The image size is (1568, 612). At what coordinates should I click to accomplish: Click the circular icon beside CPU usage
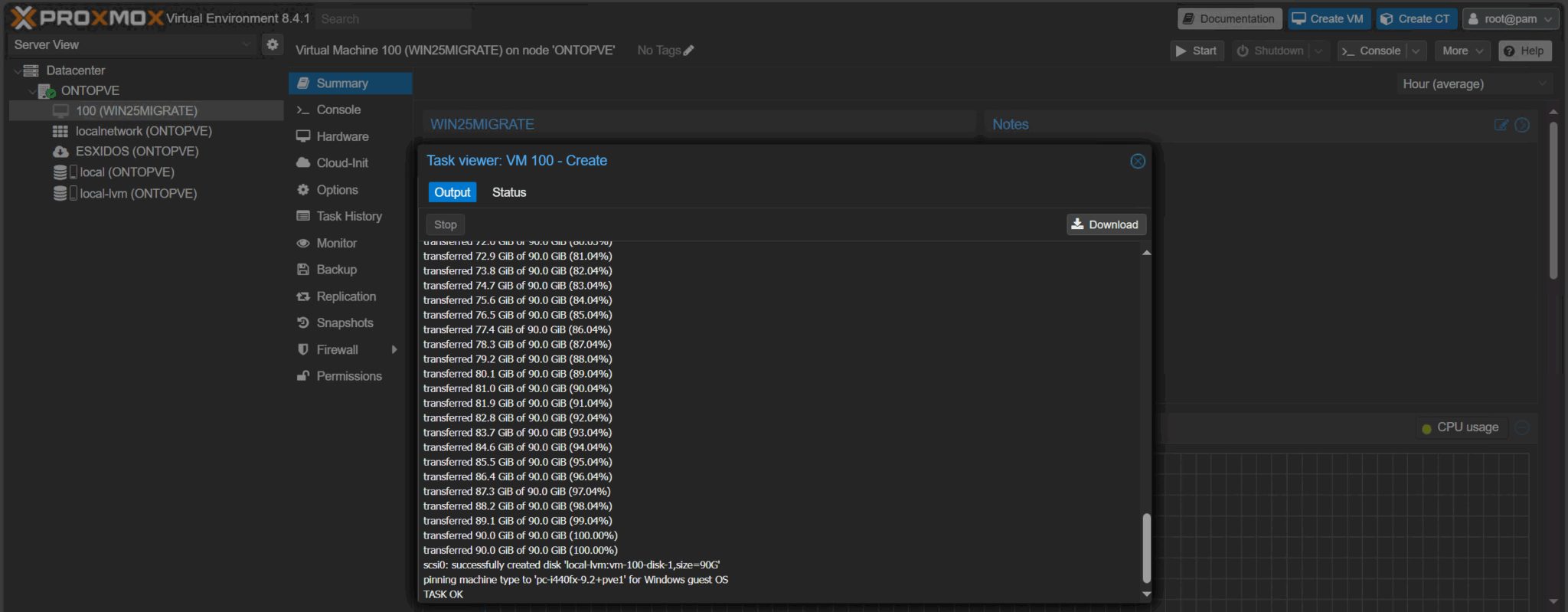1522,427
